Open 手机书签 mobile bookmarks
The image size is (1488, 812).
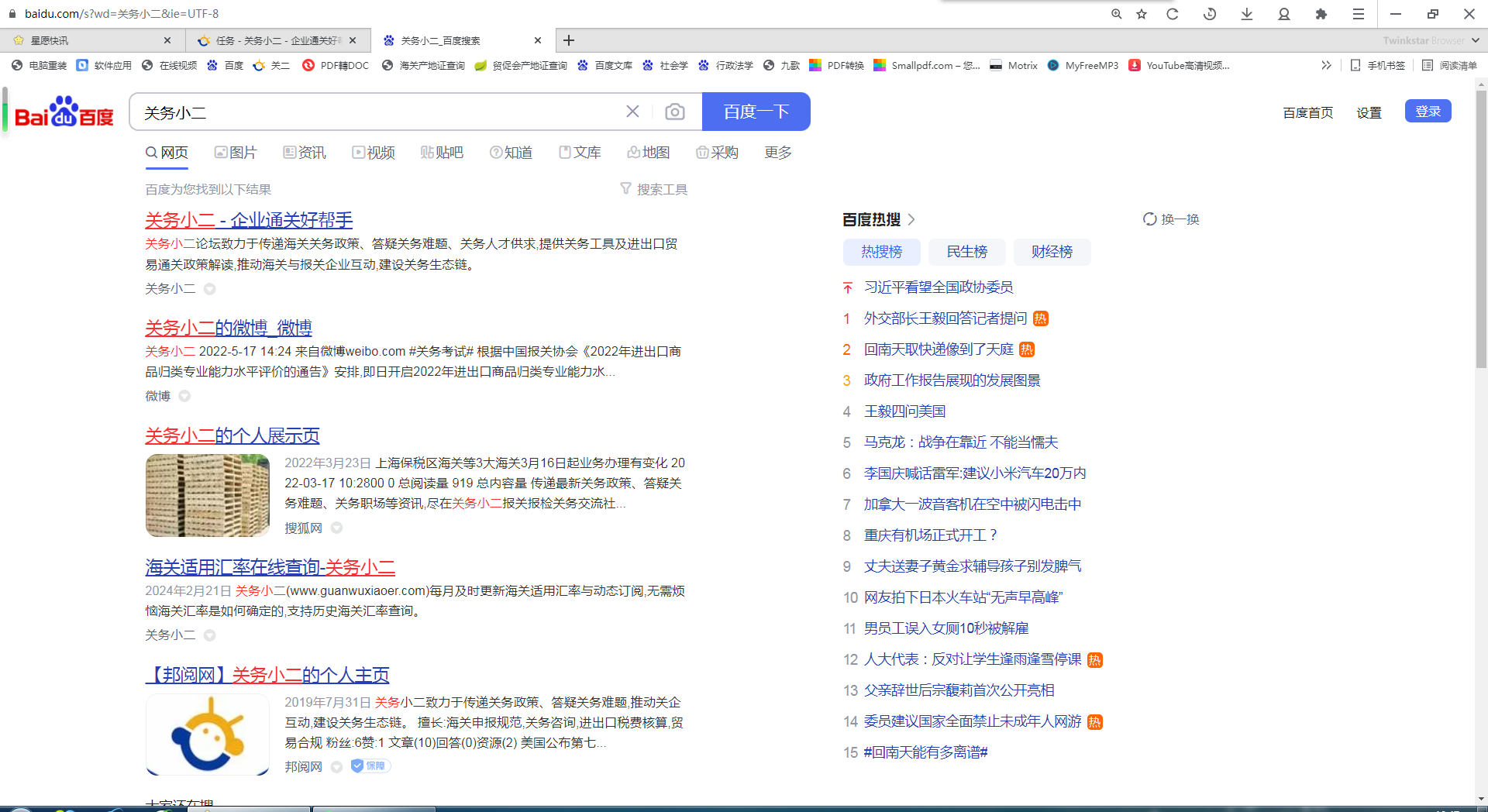coord(1378,65)
